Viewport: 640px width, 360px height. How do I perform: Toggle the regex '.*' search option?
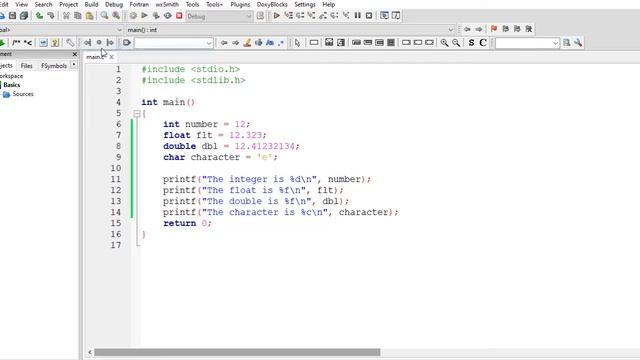(281, 42)
